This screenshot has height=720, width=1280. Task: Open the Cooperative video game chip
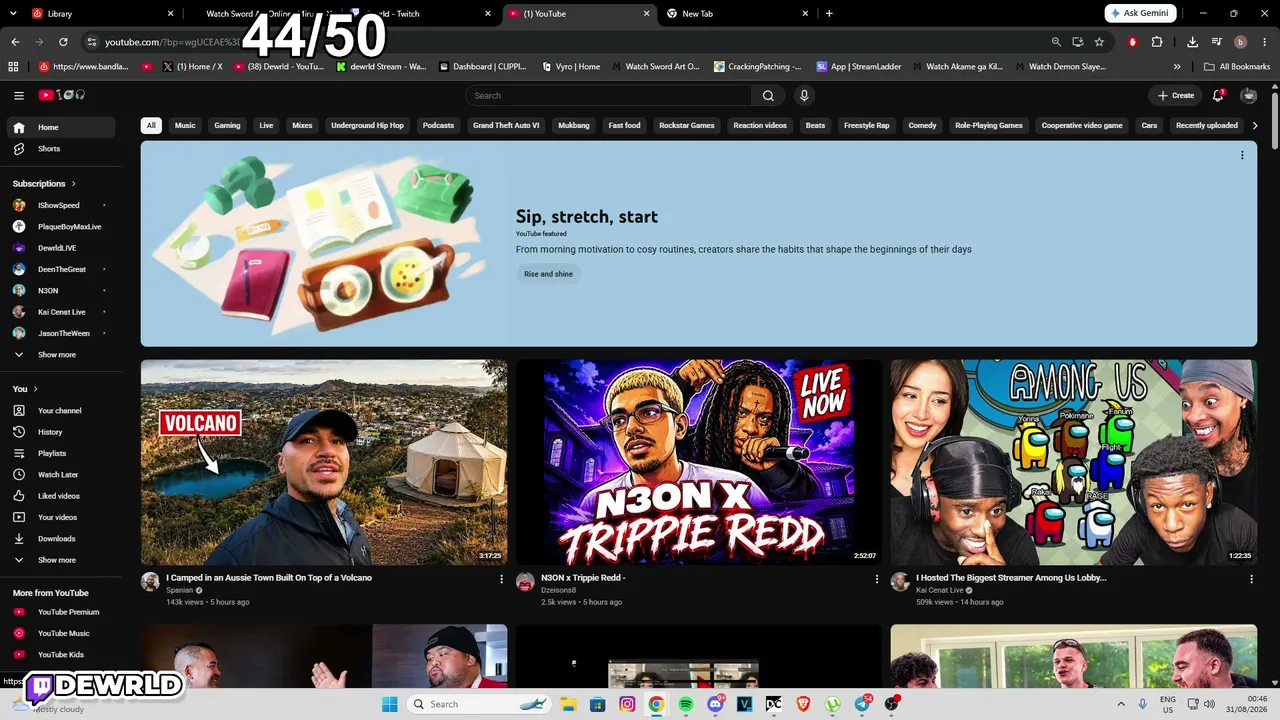(x=1082, y=126)
